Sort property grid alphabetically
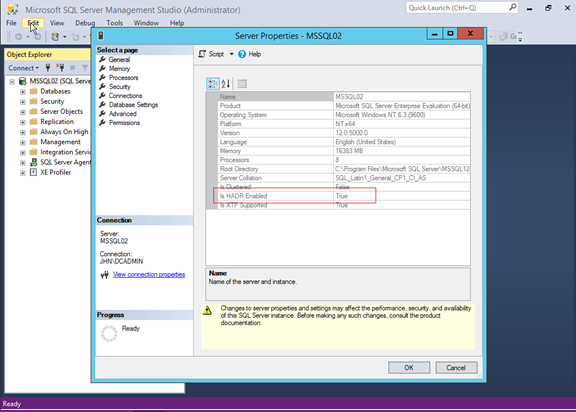576x412 pixels. point(226,84)
